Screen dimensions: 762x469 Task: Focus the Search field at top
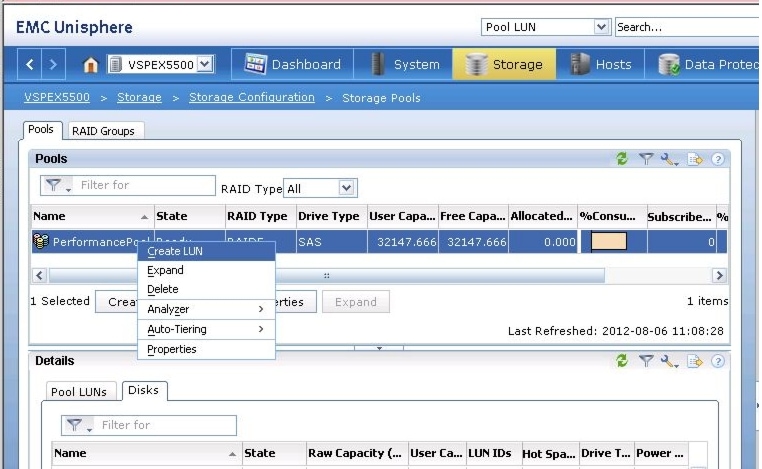coord(687,27)
